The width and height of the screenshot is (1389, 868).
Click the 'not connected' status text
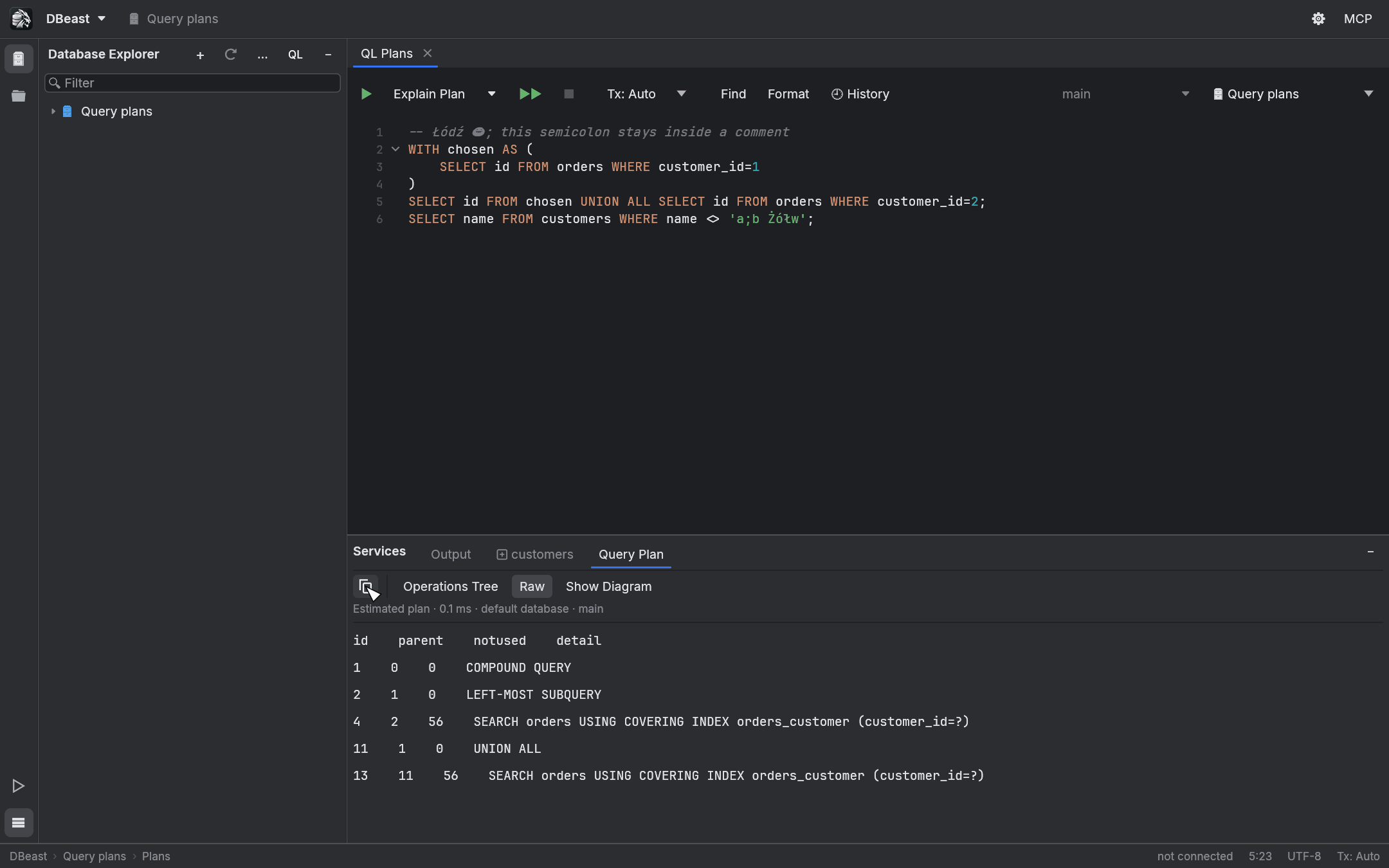pyautogui.click(x=1195, y=856)
